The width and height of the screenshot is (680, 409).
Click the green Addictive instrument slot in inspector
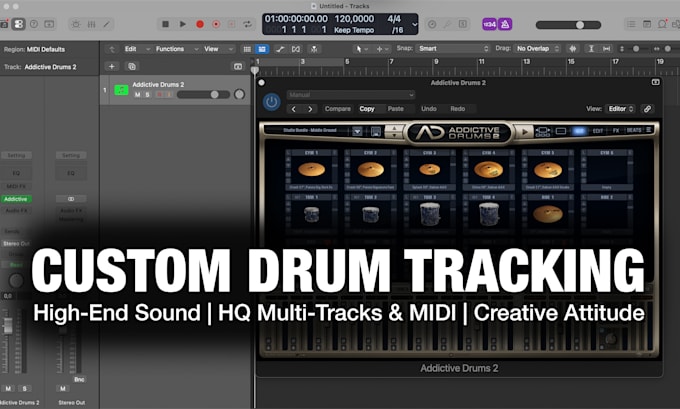tap(16, 199)
